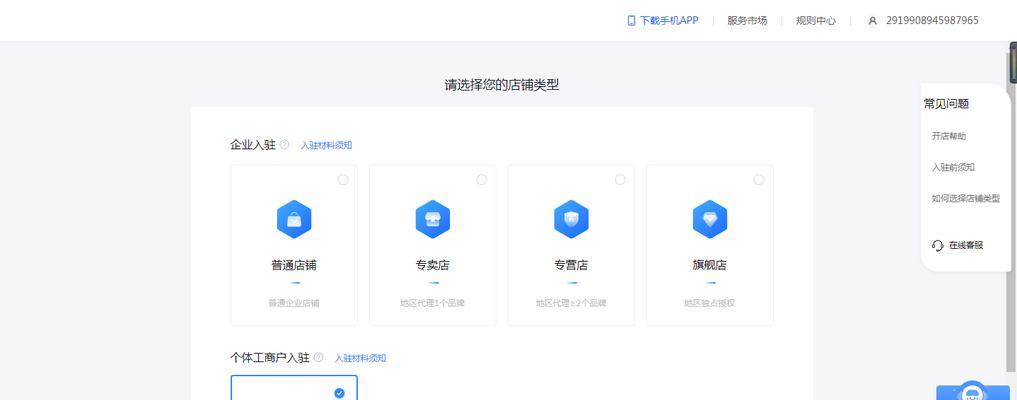
Task: Click the 普通店铺 shopping bag hexagon icon
Action: [294, 219]
